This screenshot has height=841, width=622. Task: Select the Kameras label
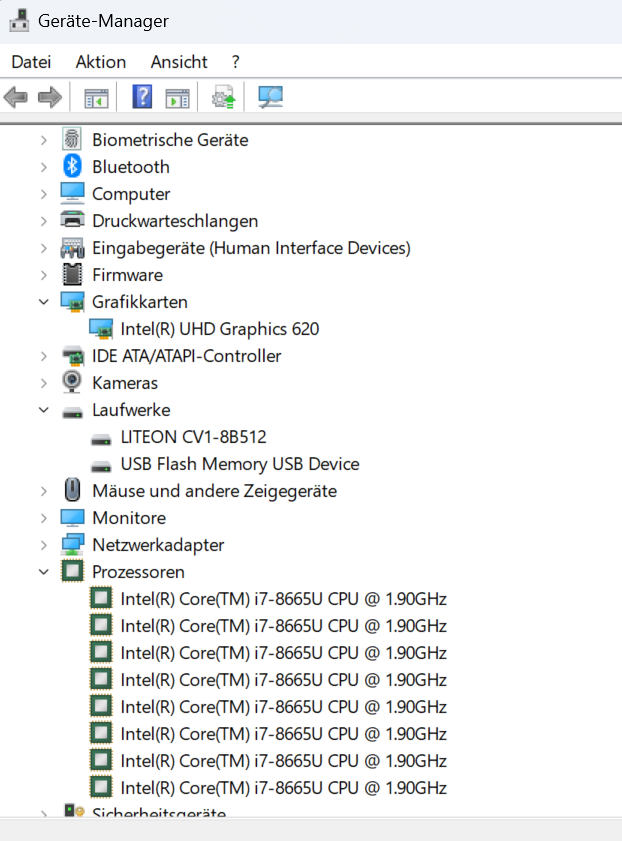125,383
